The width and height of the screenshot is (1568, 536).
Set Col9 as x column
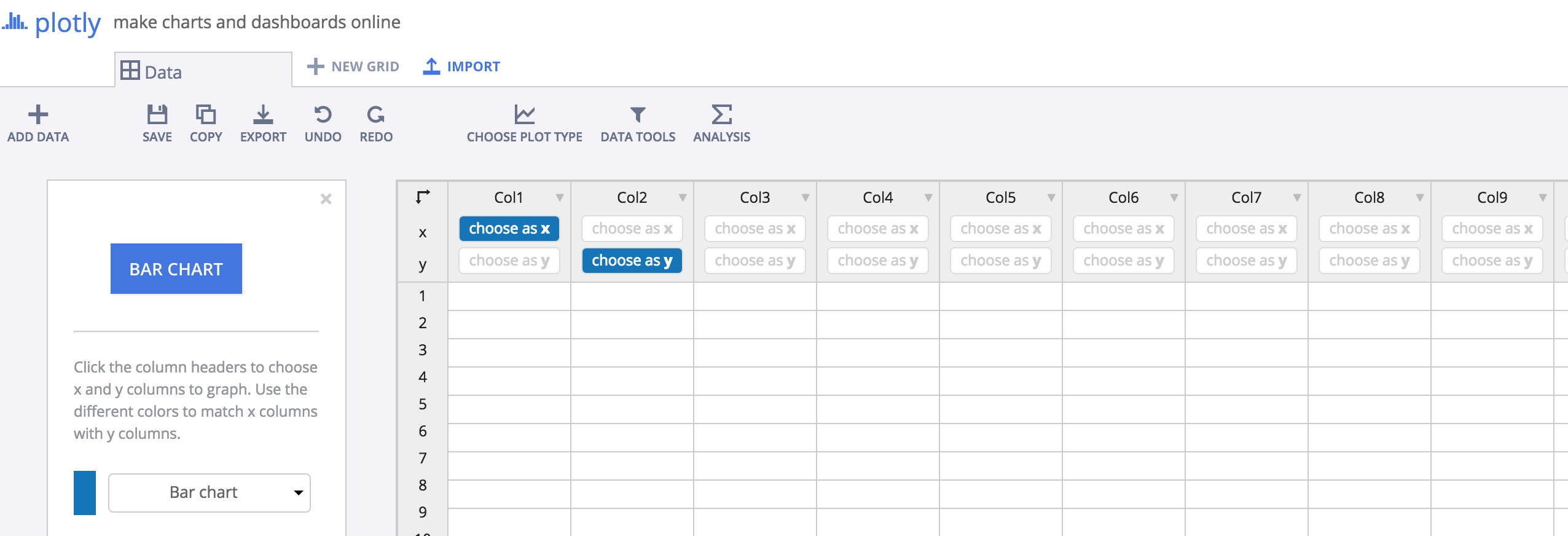1492,229
